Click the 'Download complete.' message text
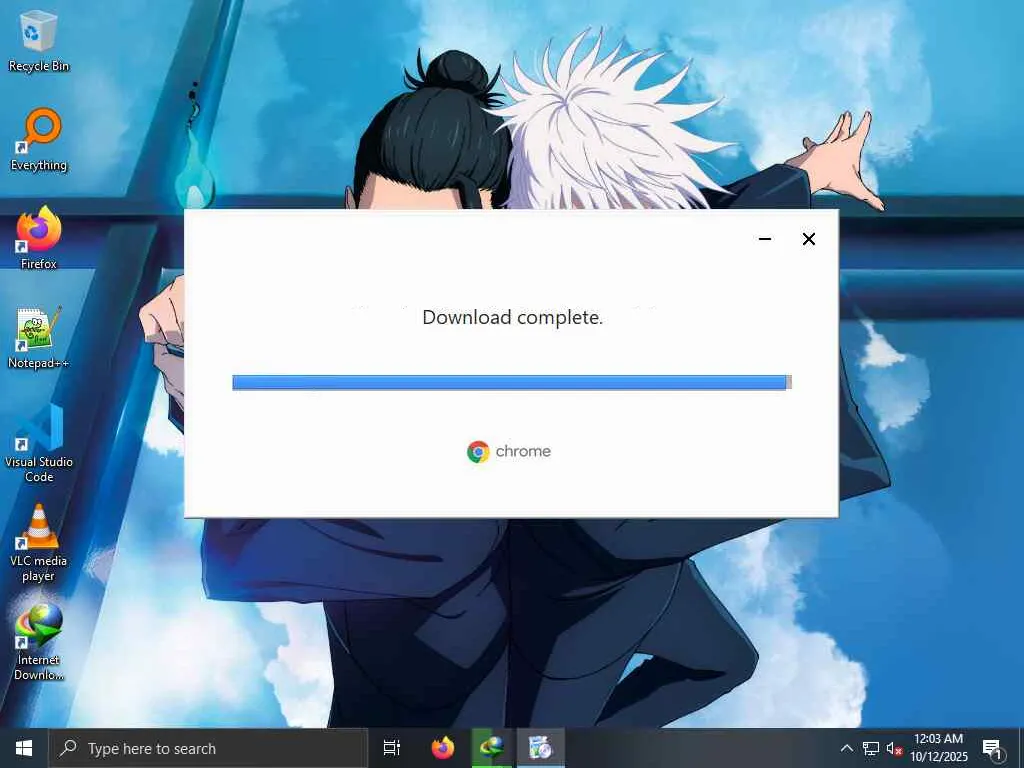This screenshot has width=1024, height=768. 512,317
